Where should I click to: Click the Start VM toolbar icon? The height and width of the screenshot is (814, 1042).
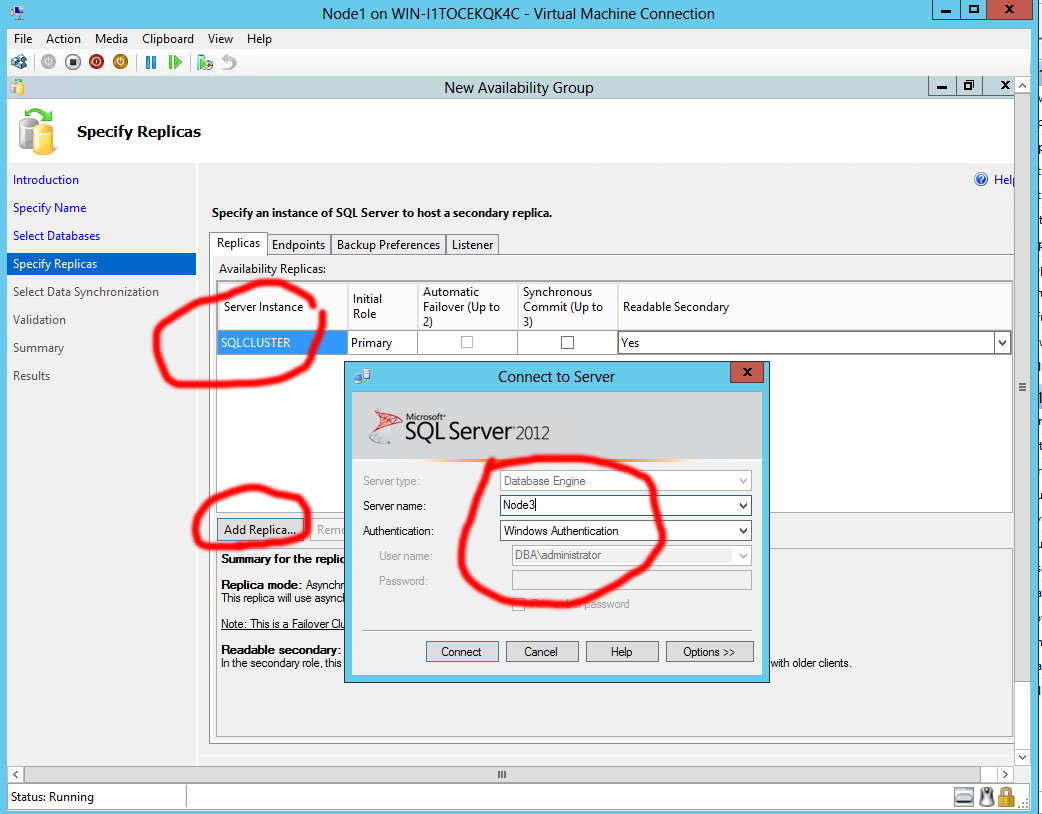coord(49,62)
